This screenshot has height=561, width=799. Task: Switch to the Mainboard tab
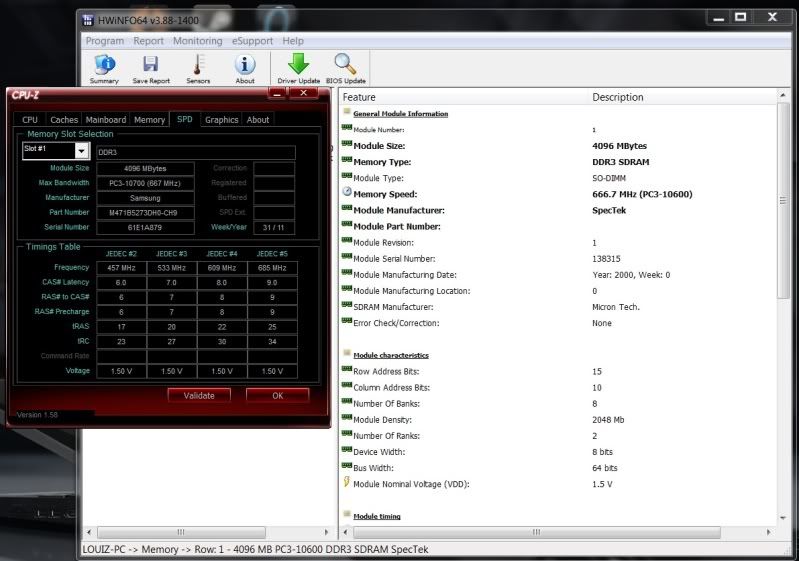click(x=105, y=120)
